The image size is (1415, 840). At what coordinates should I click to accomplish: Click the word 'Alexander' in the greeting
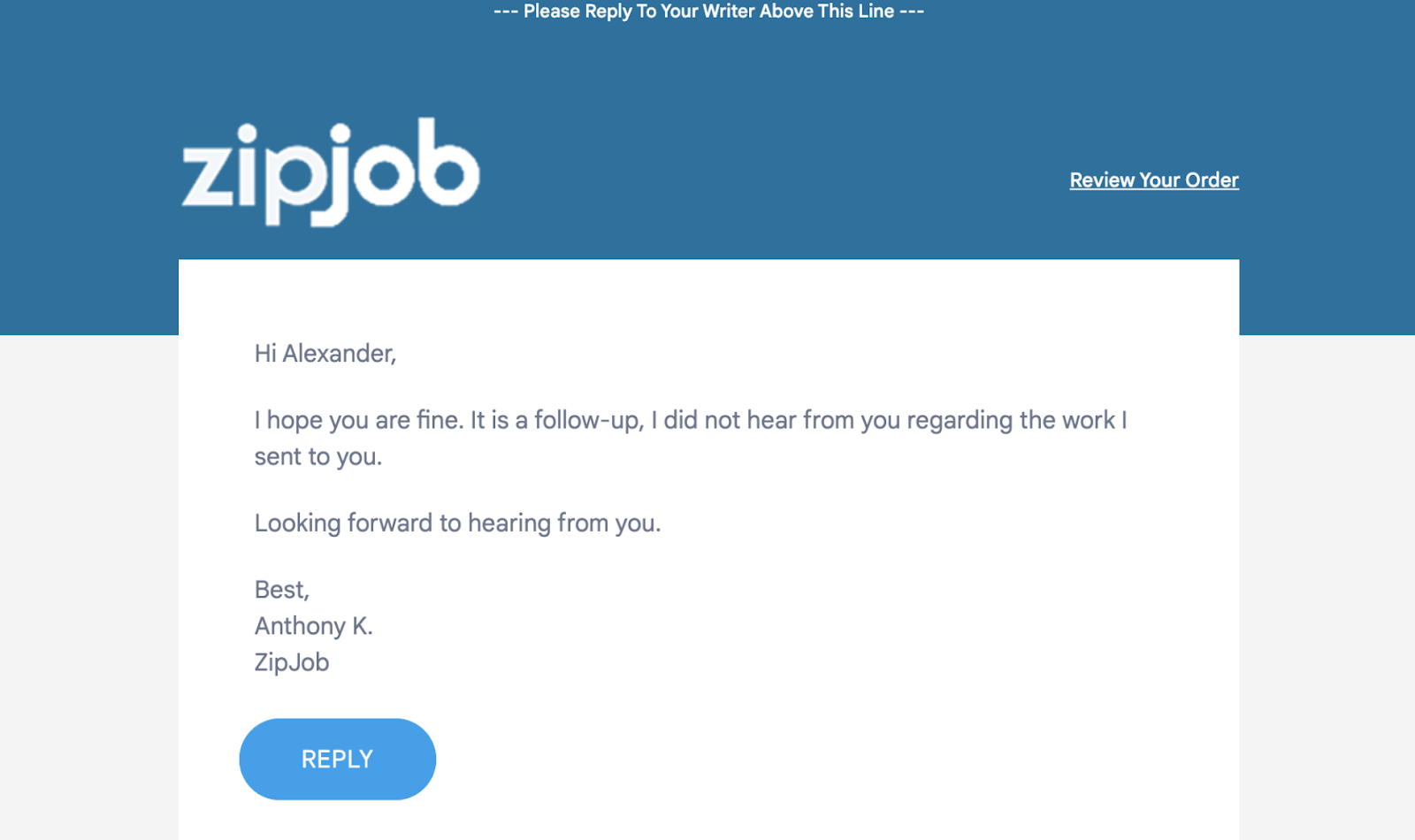(339, 354)
